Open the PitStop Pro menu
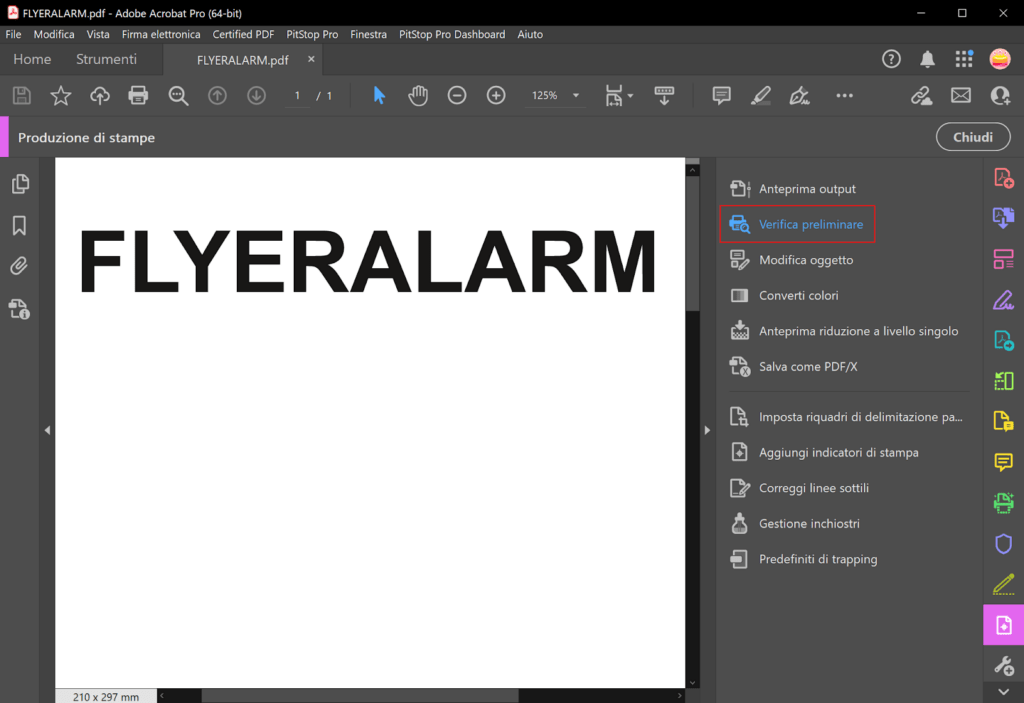This screenshot has height=703, width=1024. (x=312, y=34)
